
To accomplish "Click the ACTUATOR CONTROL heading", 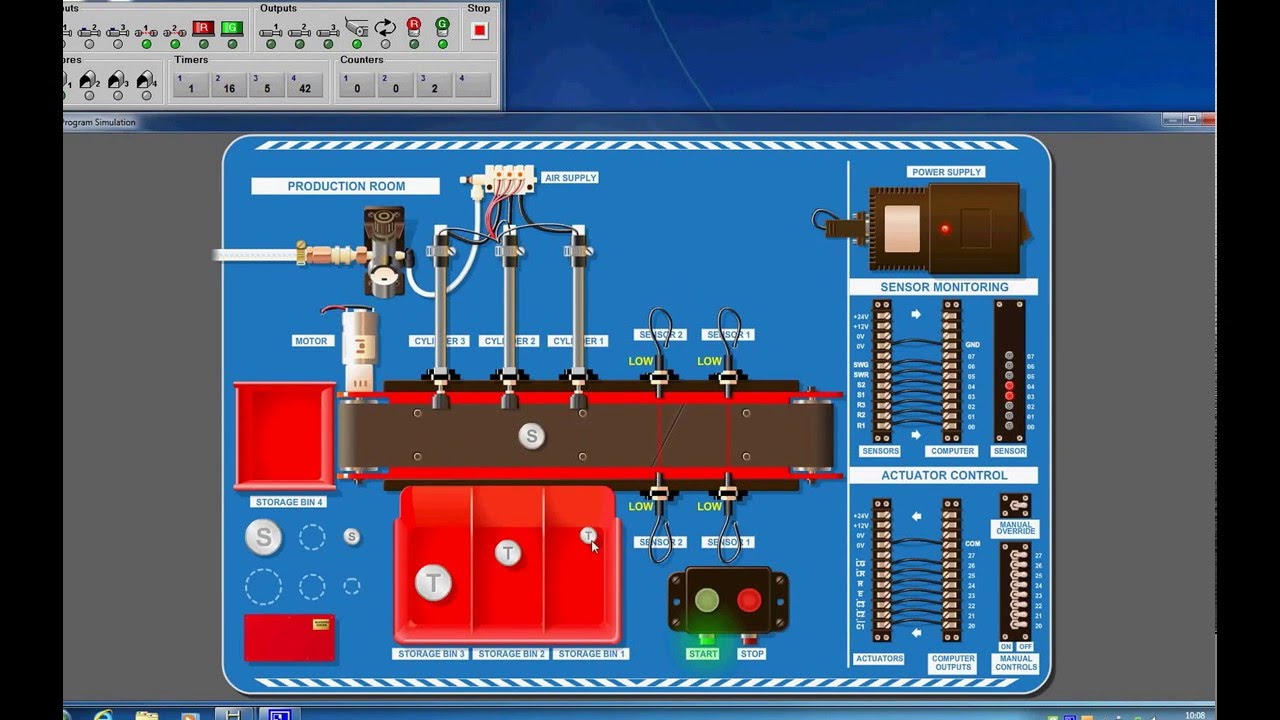I will click(x=944, y=475).
